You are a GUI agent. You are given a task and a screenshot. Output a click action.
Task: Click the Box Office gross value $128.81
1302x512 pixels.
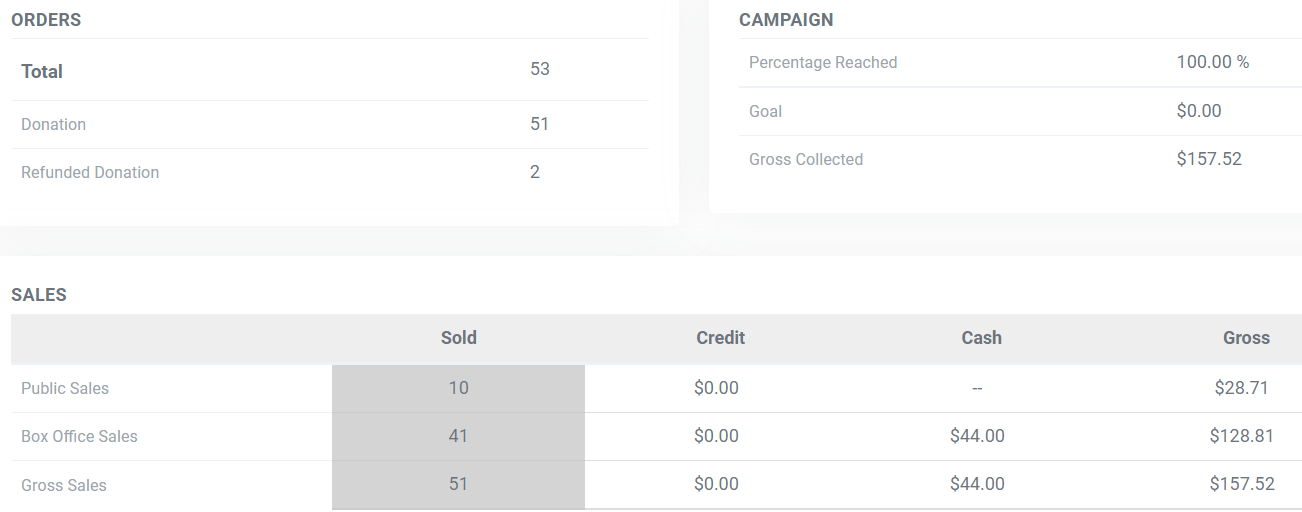1241,436
